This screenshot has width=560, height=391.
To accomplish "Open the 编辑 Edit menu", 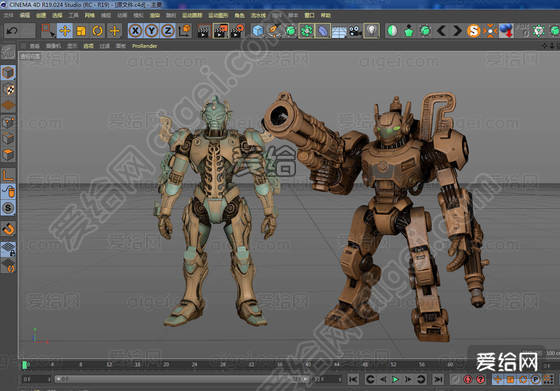I will tap(25, 15).
